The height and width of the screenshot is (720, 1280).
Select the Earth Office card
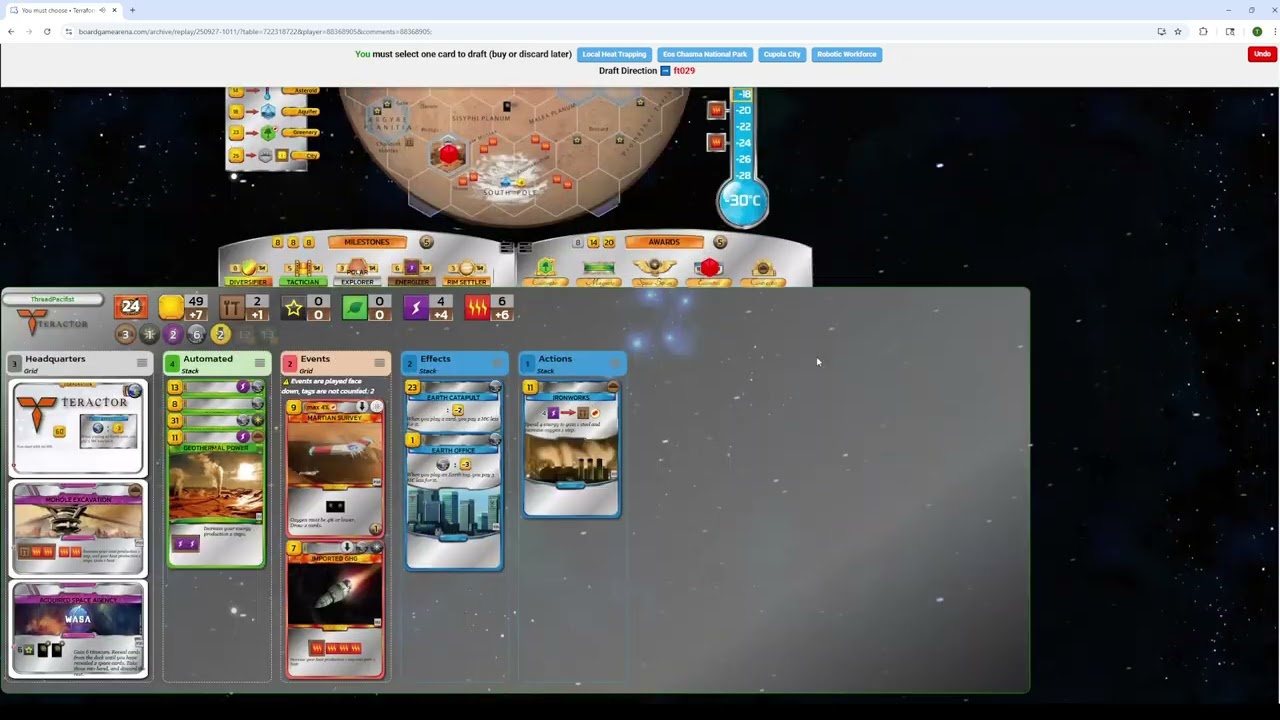pyautogui.click(x=454, y=502)
